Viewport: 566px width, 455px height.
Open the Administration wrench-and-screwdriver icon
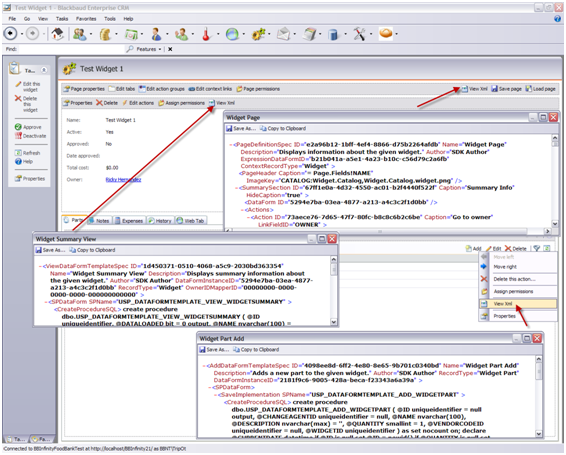pos(359,34)
